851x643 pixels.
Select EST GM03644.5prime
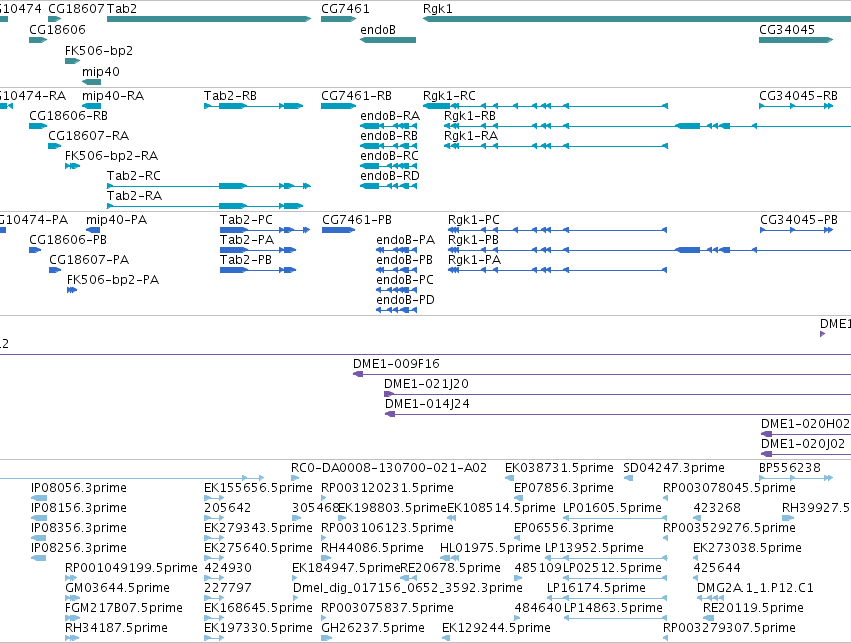pos(72,598)
